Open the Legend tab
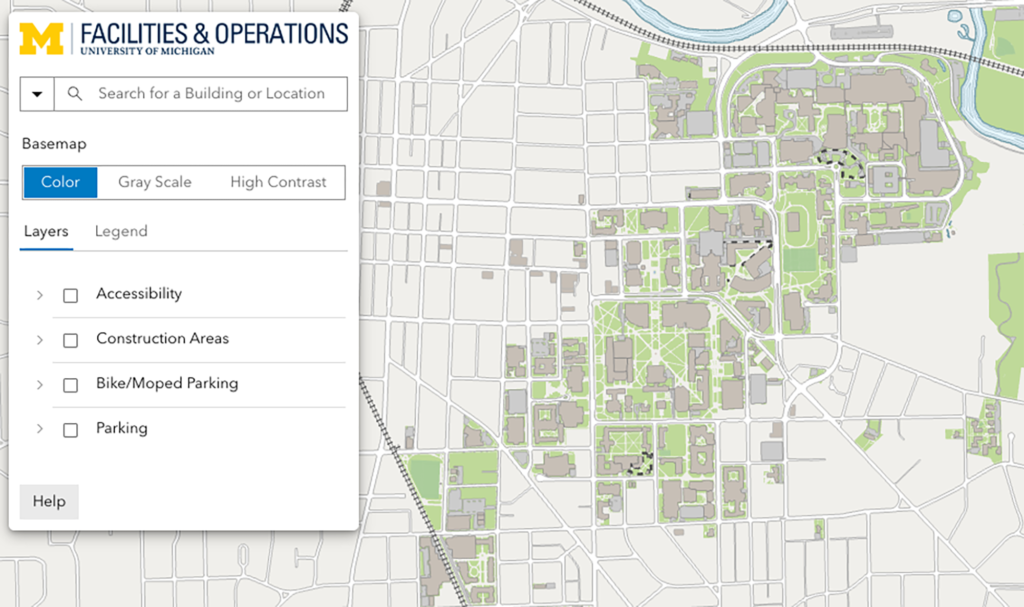The height and width of the screenshot is (607, 1024). pos(121,231)
